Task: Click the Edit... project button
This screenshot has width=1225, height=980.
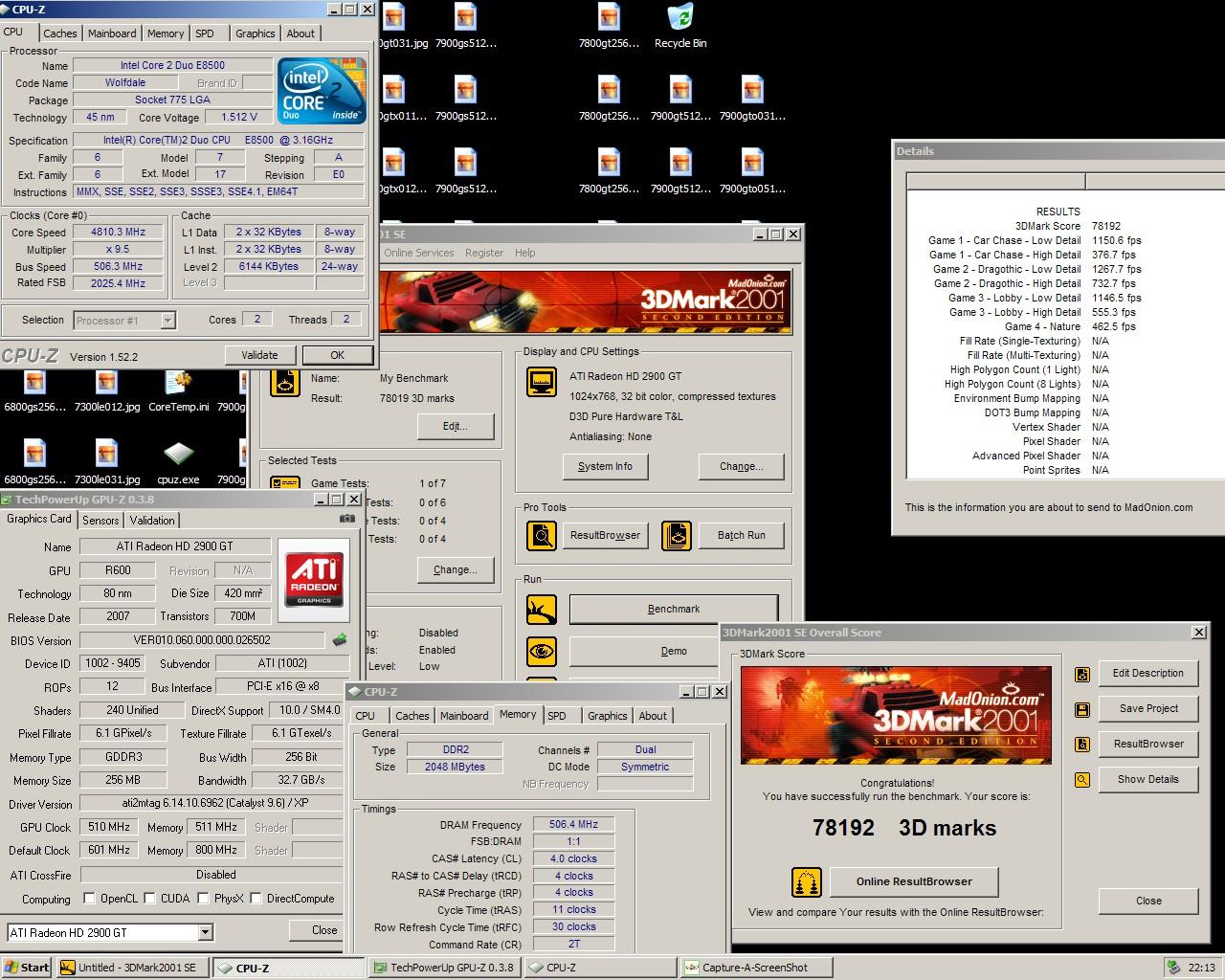Action: (456, 426)
